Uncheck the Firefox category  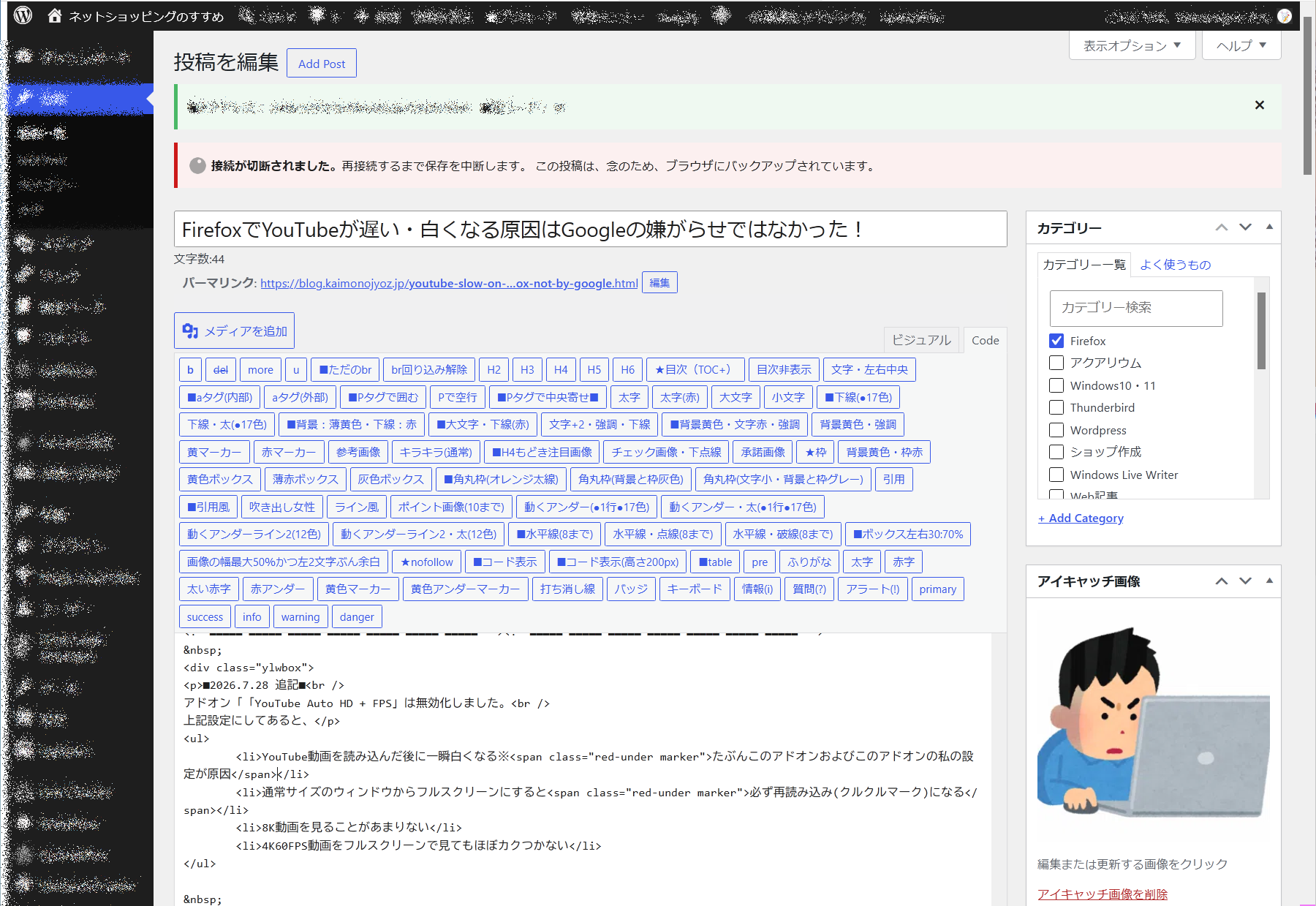1056,341
